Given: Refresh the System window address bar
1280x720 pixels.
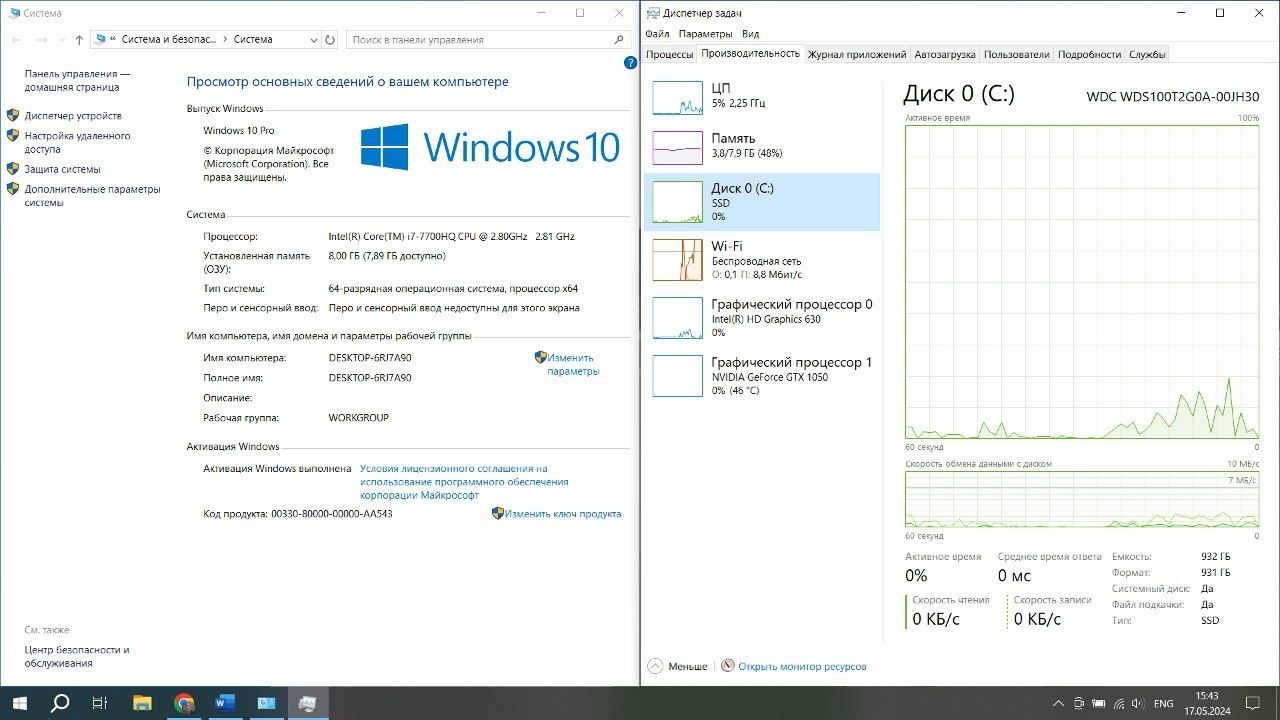Looking at the screenshot, I should coord(330,40).
